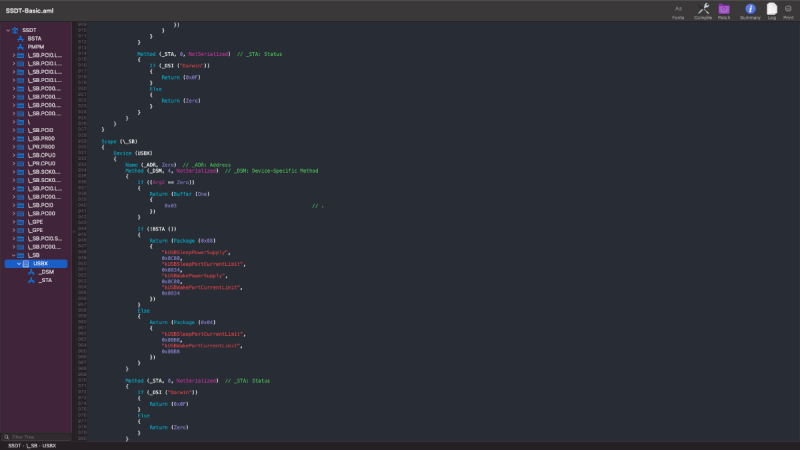Click the Scope (\_SB) line in editor

[x=119, y=141]
